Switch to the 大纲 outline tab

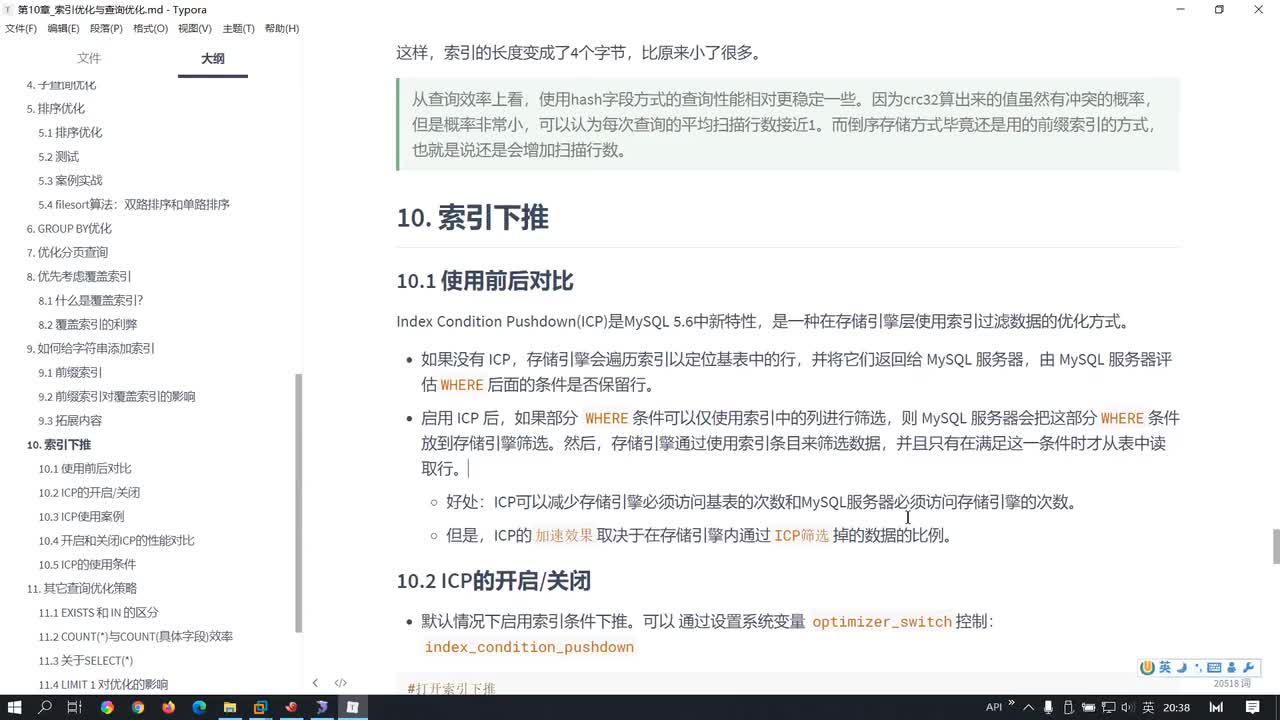click(x=212, y=58)
